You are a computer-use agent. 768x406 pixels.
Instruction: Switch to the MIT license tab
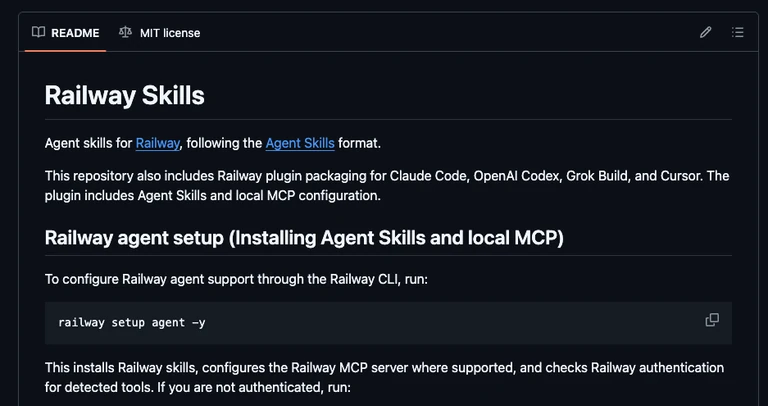(160, 33)
